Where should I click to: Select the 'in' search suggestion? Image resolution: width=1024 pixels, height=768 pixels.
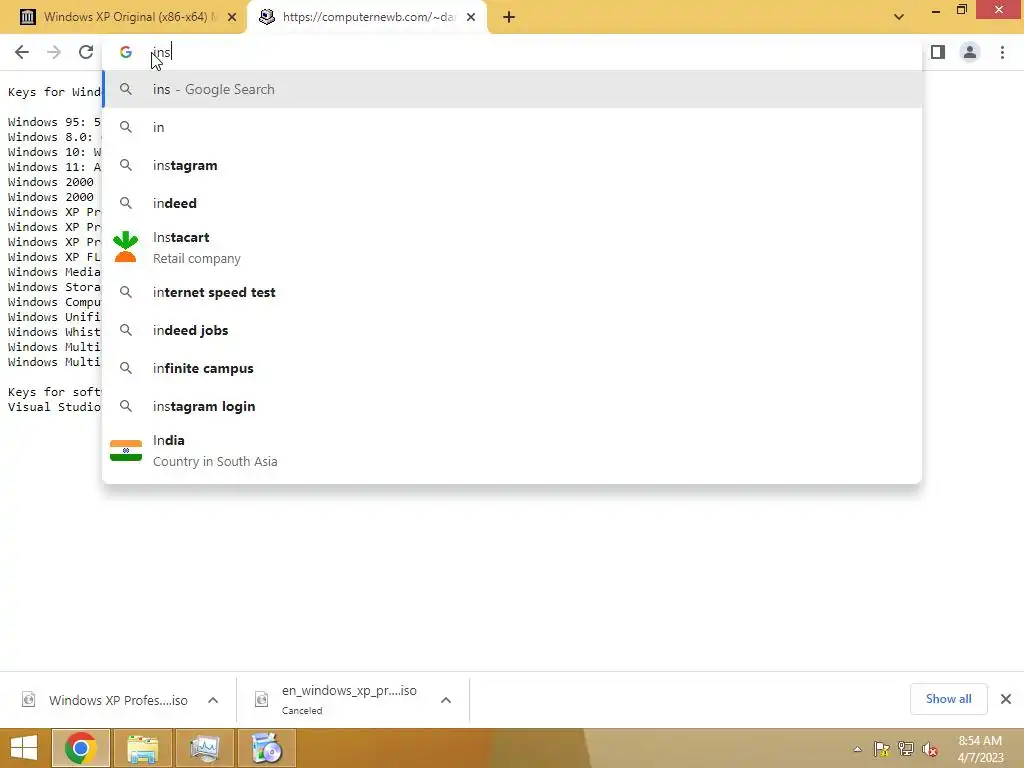point(513,127)
